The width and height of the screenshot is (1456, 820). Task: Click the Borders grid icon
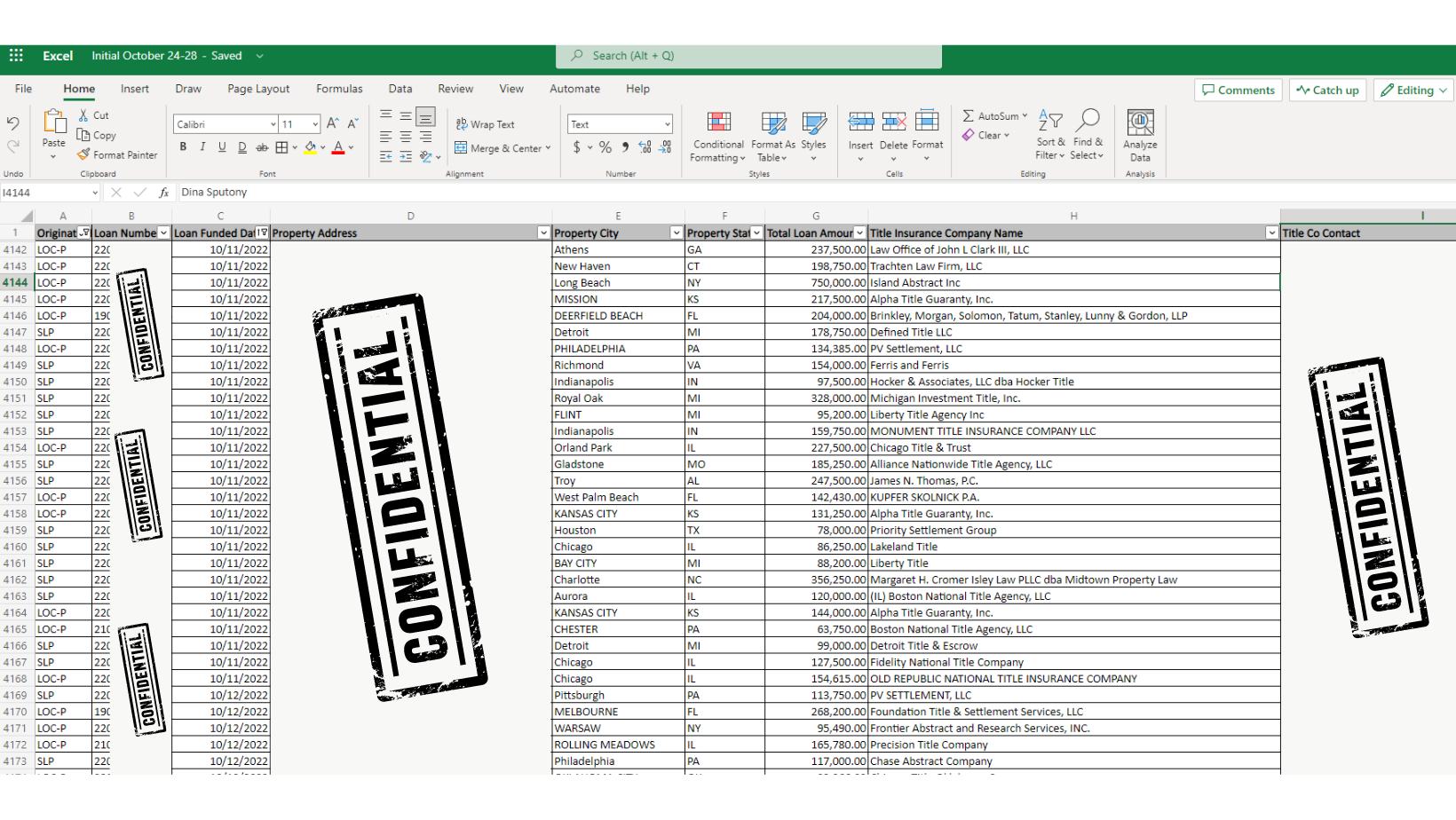coord(281,147)
